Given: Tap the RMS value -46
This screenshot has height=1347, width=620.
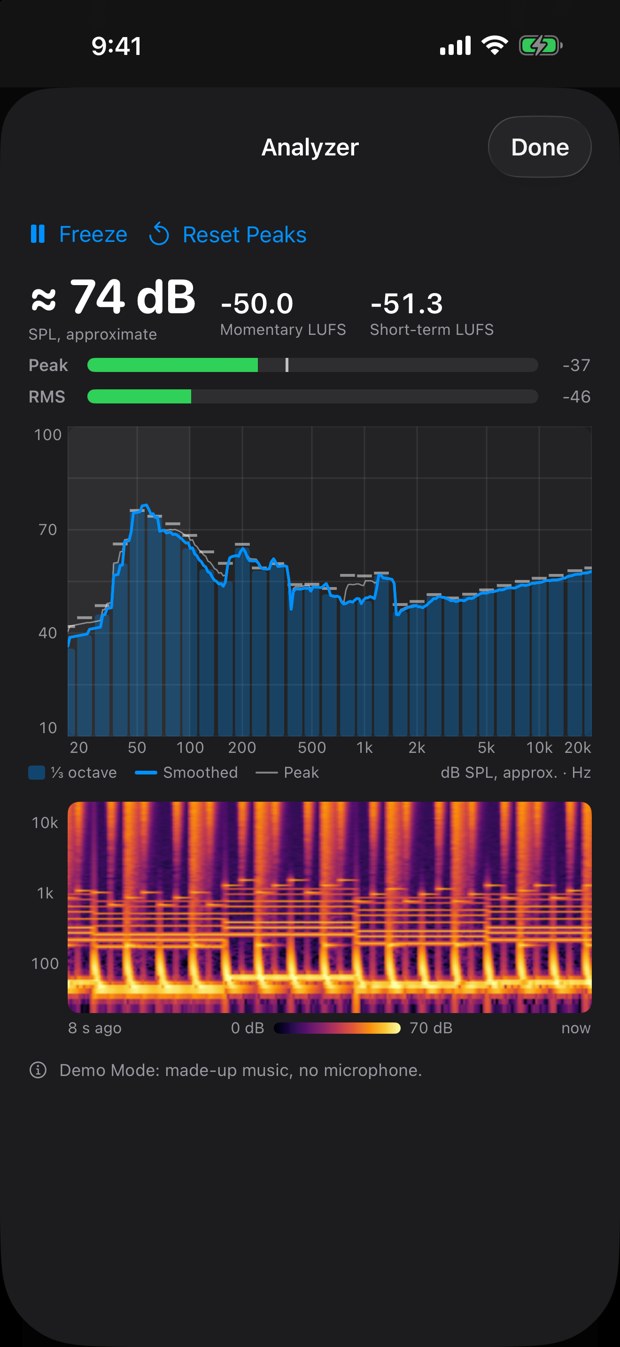Looking at the screenshot, I should (x=576, y=397).
